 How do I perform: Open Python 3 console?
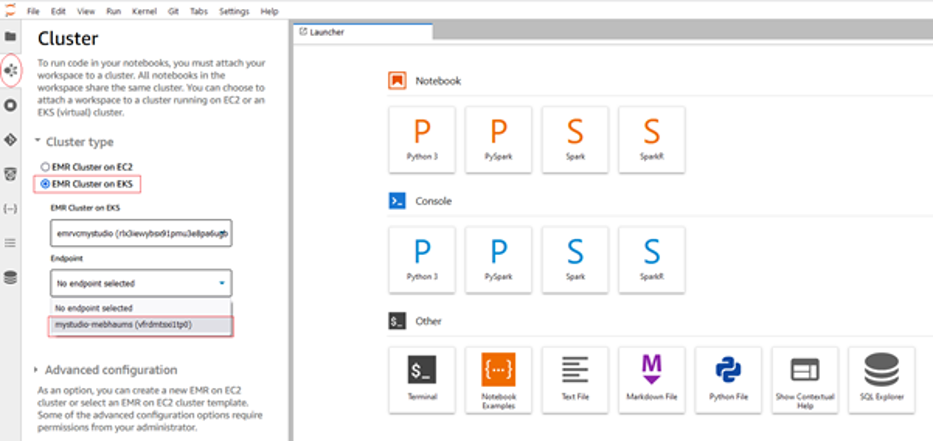422,260
